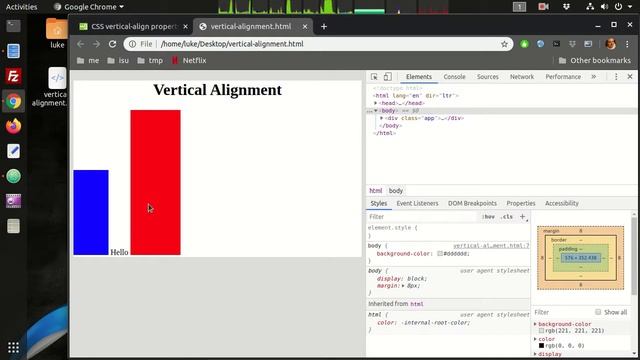Open the isu bookmarks folder
This screenshot has height=360, width=640.
pyautogui.click(x=118, y=60)
